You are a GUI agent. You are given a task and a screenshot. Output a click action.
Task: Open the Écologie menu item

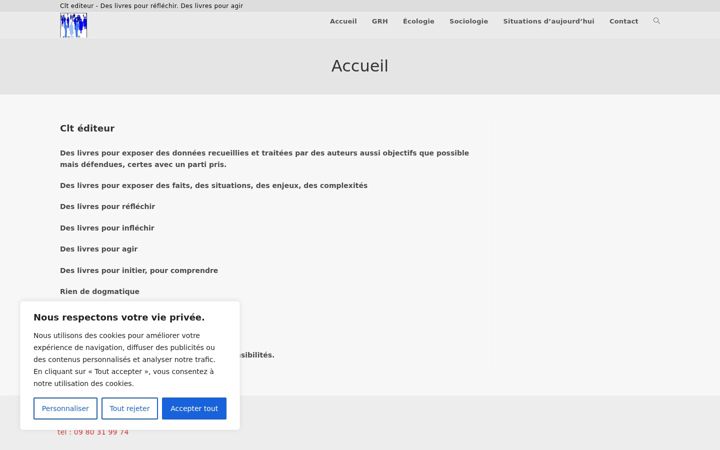pyautogui.click(x=418, y=21)
